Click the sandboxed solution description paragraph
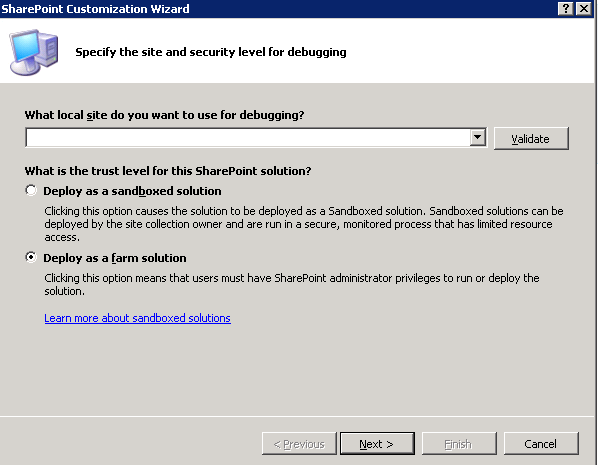Screen dimensions: 599x466 [x=304, y=224]
